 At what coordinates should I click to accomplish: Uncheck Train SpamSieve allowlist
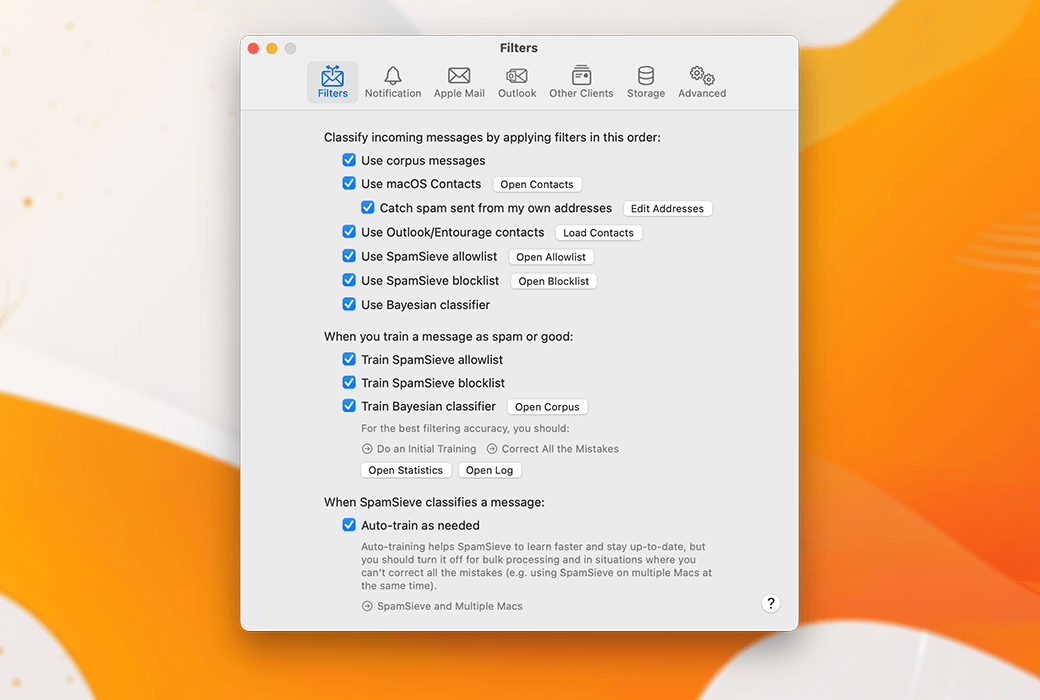click(349, 359)
